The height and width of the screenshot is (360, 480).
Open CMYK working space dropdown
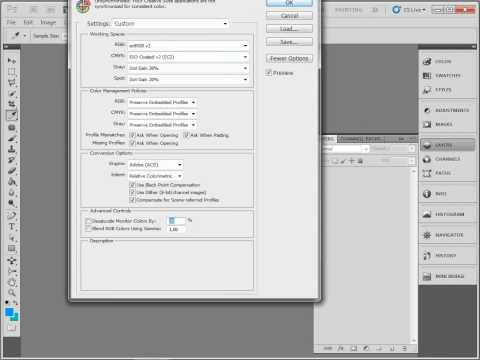[188, 57]
